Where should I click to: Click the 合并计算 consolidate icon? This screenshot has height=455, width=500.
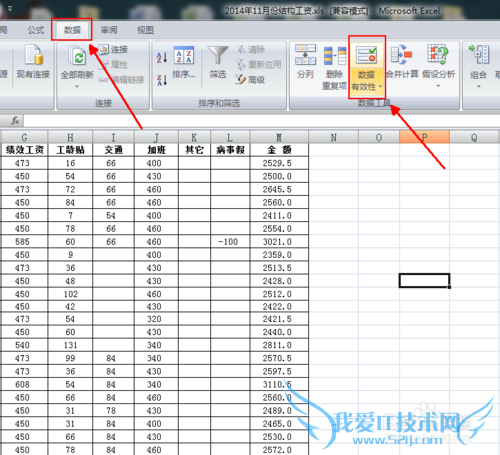tap(402, 55)
